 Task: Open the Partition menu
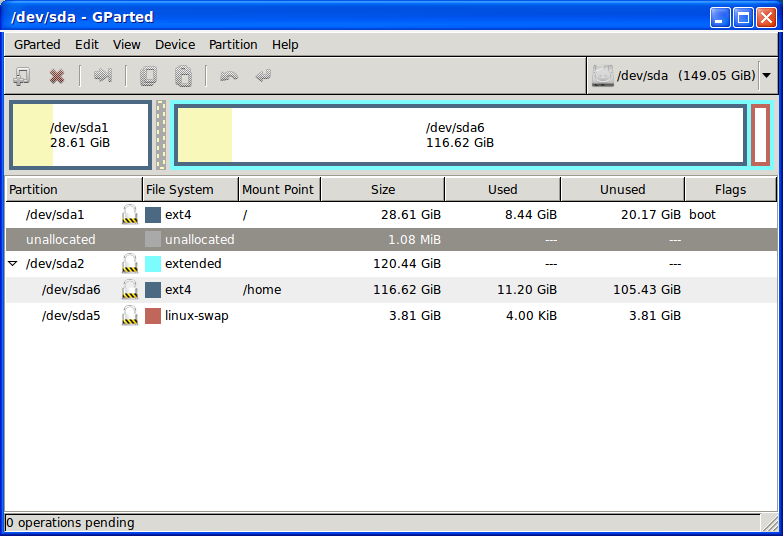point(233,44)
